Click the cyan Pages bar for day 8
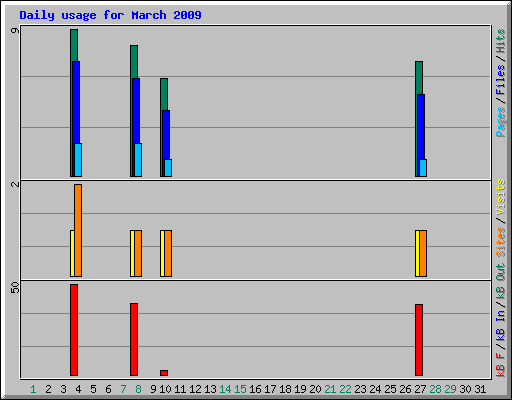Screen dimensions: 512x400 click(138, 160)
